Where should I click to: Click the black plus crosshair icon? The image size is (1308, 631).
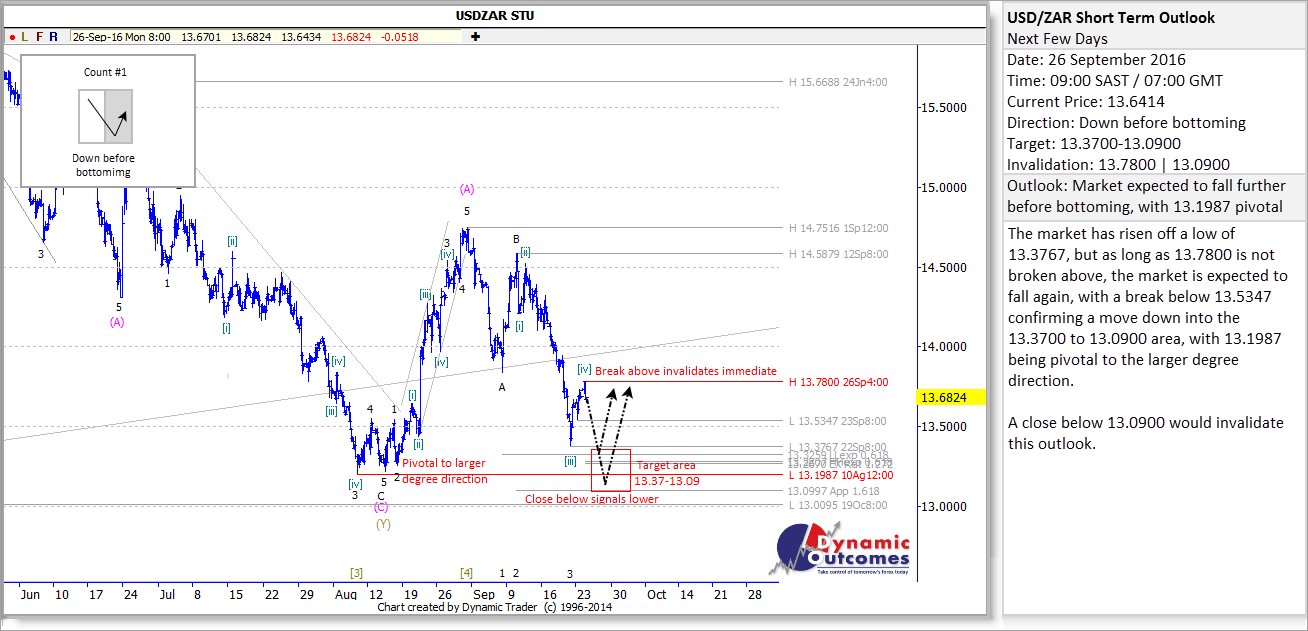(x=475, y=37)
